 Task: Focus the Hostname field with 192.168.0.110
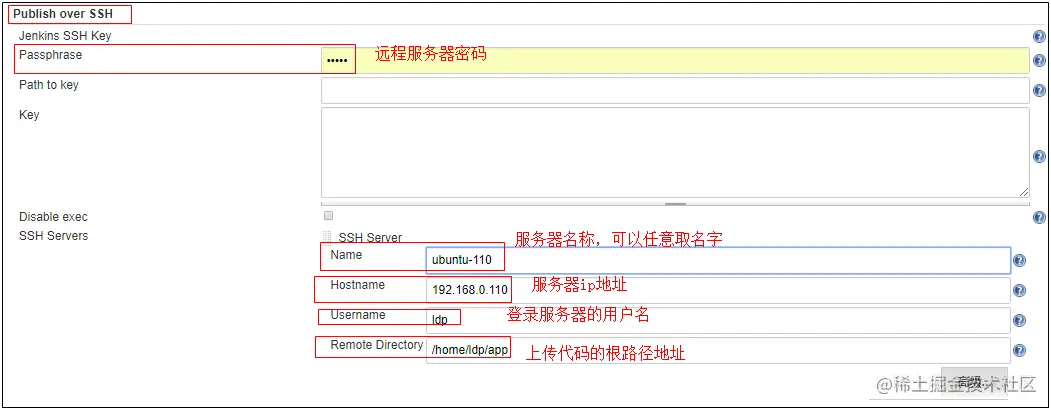[x=718, y=290]
